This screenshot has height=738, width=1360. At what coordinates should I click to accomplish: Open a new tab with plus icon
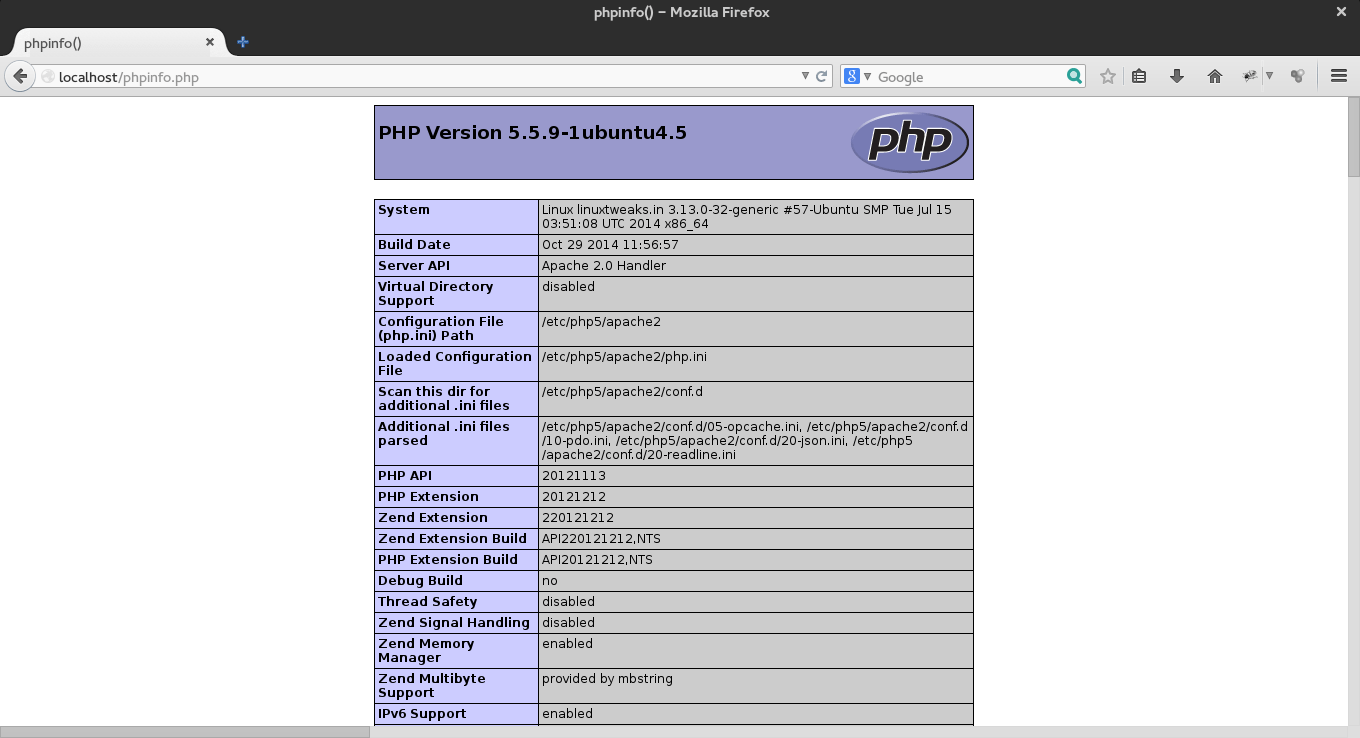click(x=242, y=42)
